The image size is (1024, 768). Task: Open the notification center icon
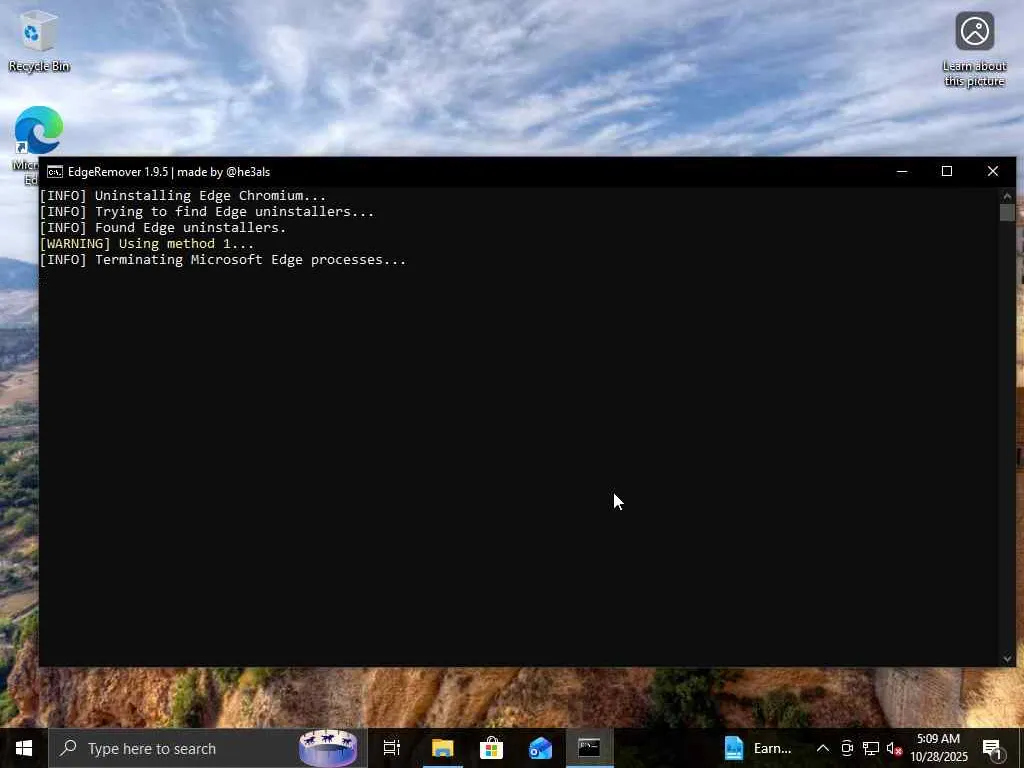[x=992, y=748]
